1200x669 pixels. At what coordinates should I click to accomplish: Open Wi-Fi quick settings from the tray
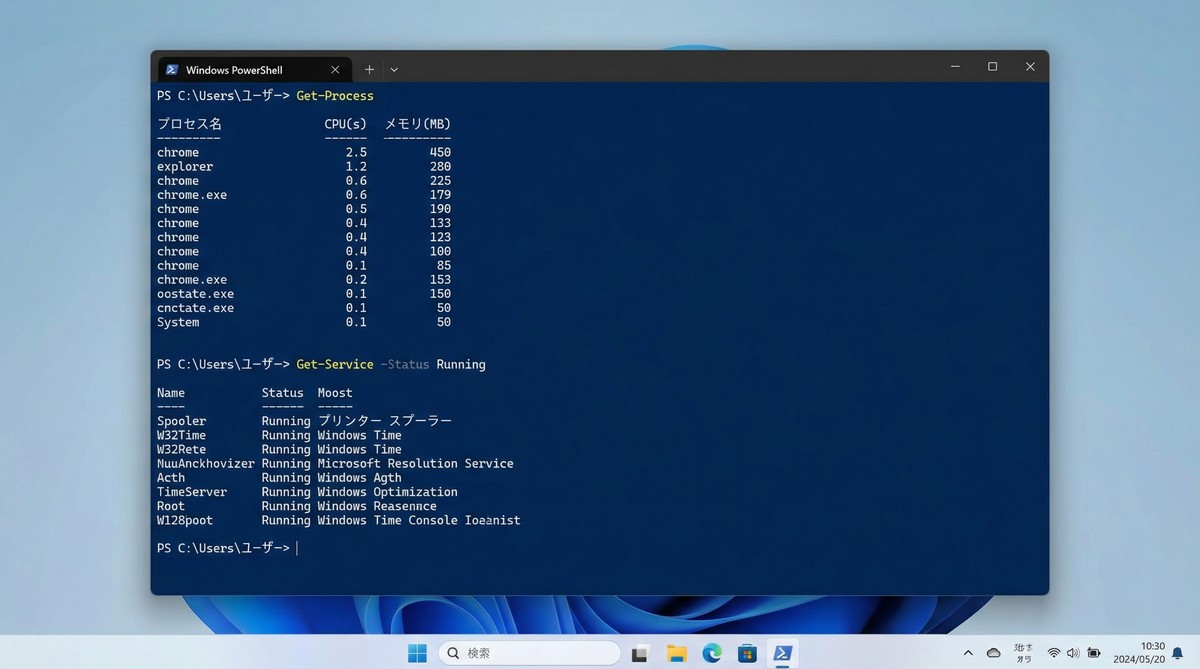(x=1053, y=653)
